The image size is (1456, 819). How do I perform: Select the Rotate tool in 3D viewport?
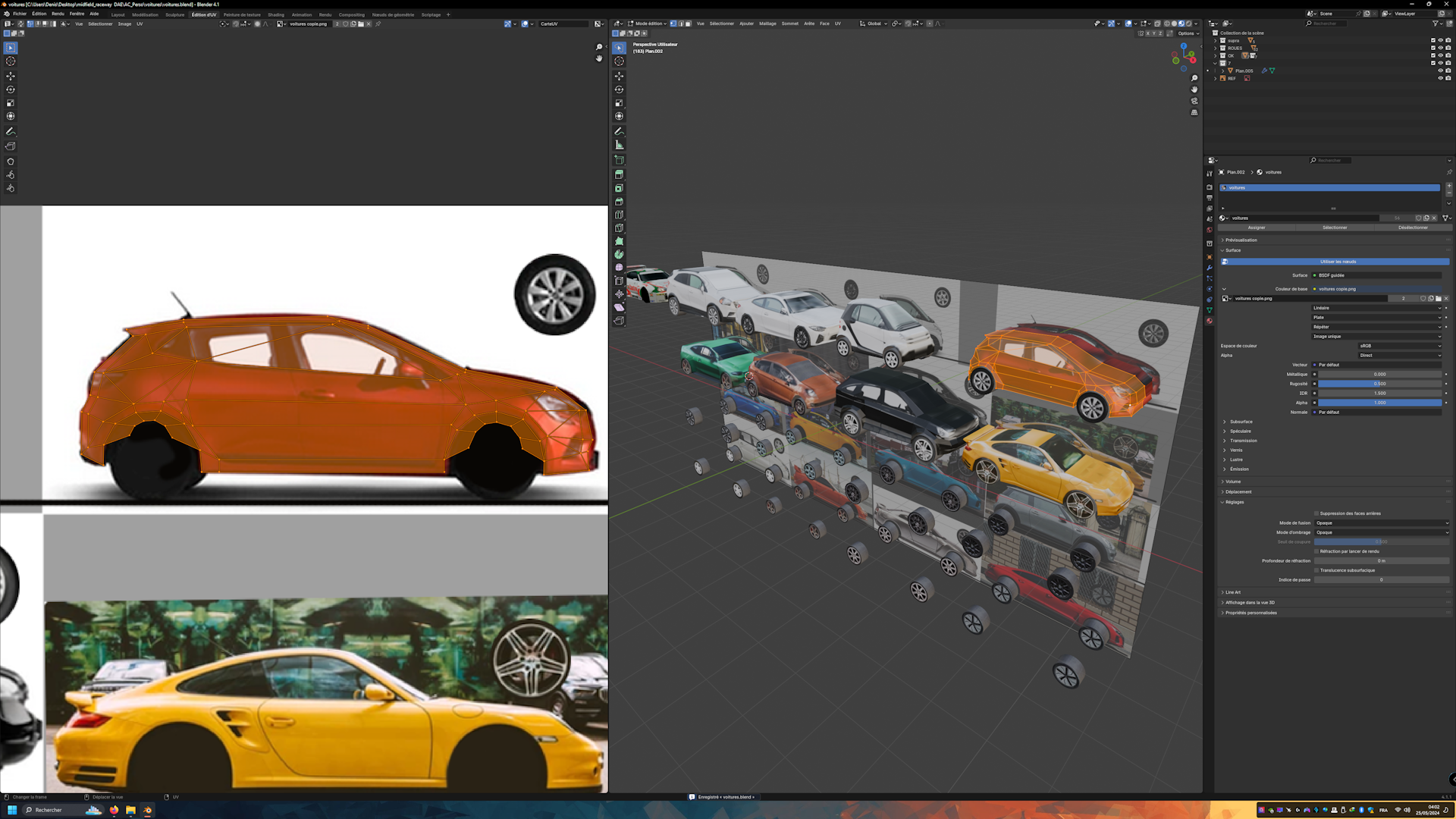pyautogui.click(x=619, y=89)
